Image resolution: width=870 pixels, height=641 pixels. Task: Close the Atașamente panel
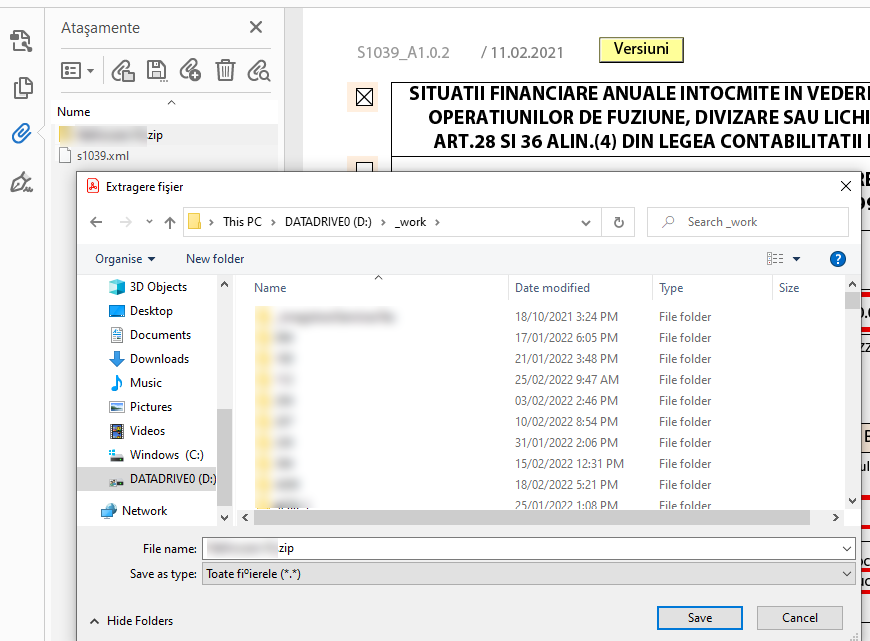[x=256, y=27]
